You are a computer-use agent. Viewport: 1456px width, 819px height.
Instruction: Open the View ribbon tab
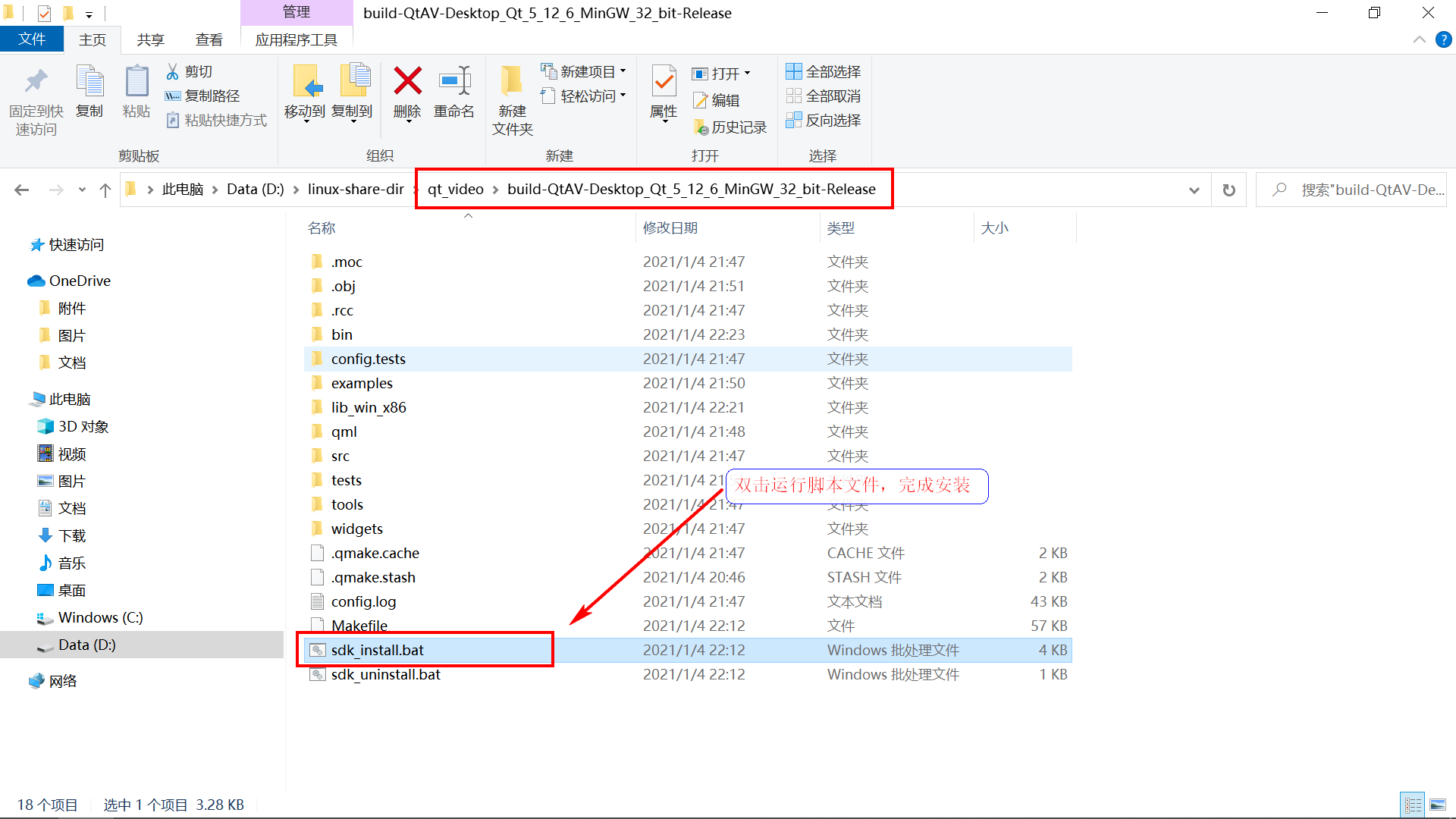point(209,39)
